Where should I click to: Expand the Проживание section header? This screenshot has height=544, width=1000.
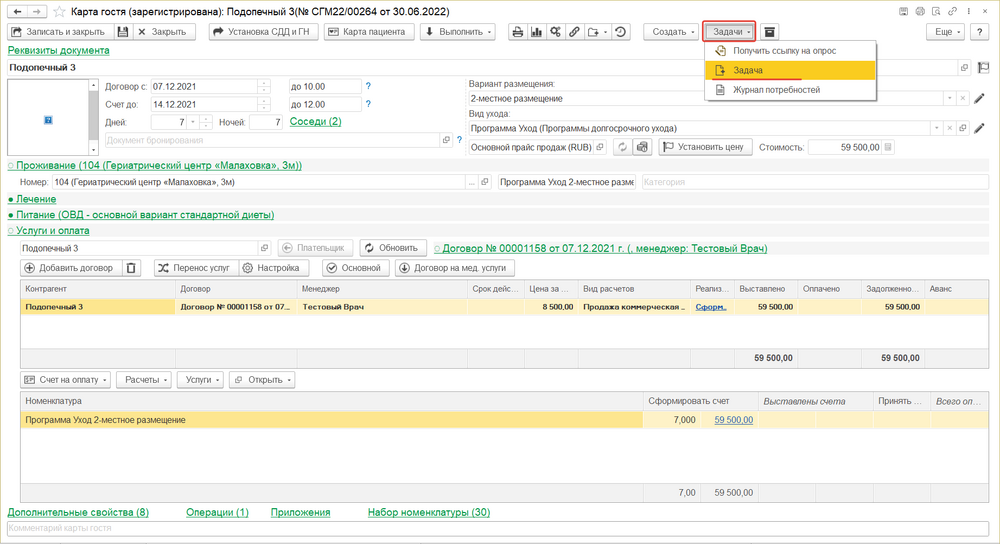(x=155, y=165)
